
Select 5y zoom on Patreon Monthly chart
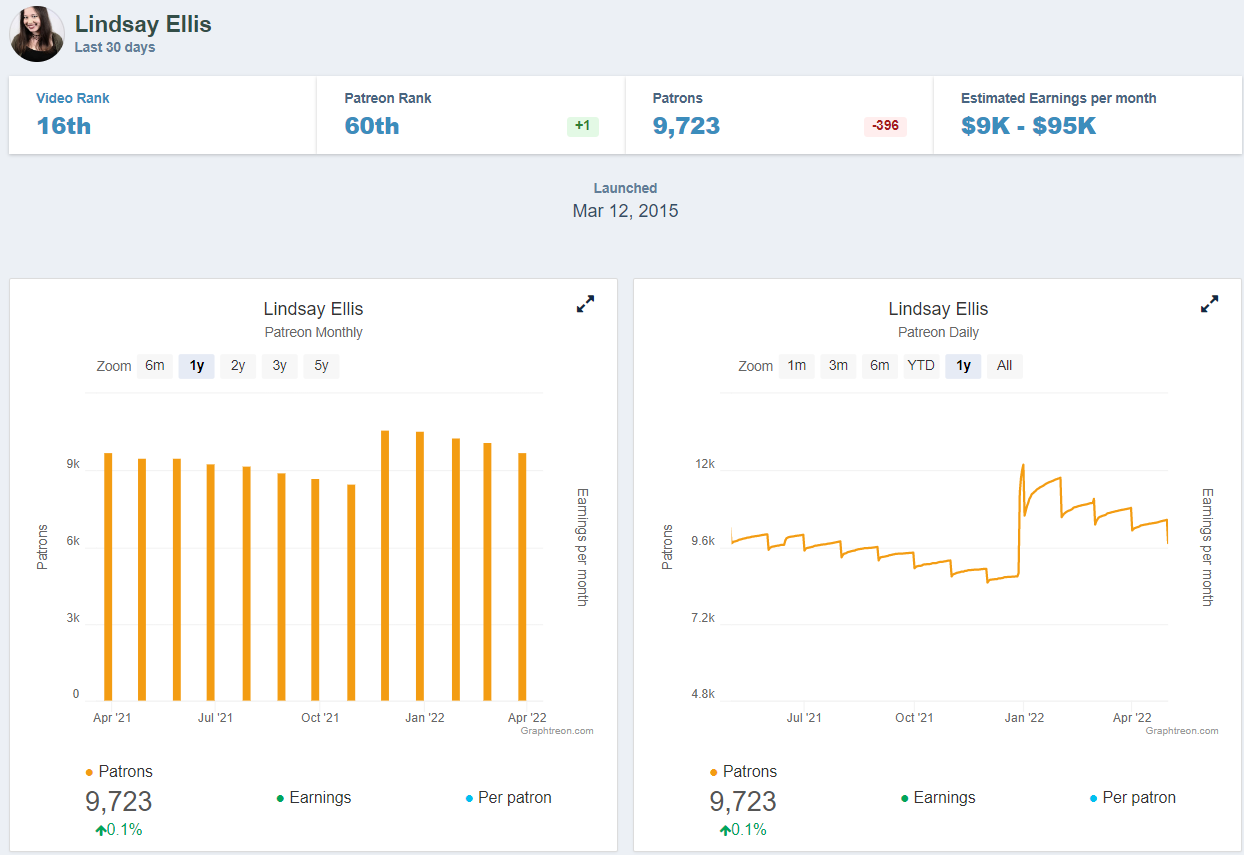(x=321, y=366)
